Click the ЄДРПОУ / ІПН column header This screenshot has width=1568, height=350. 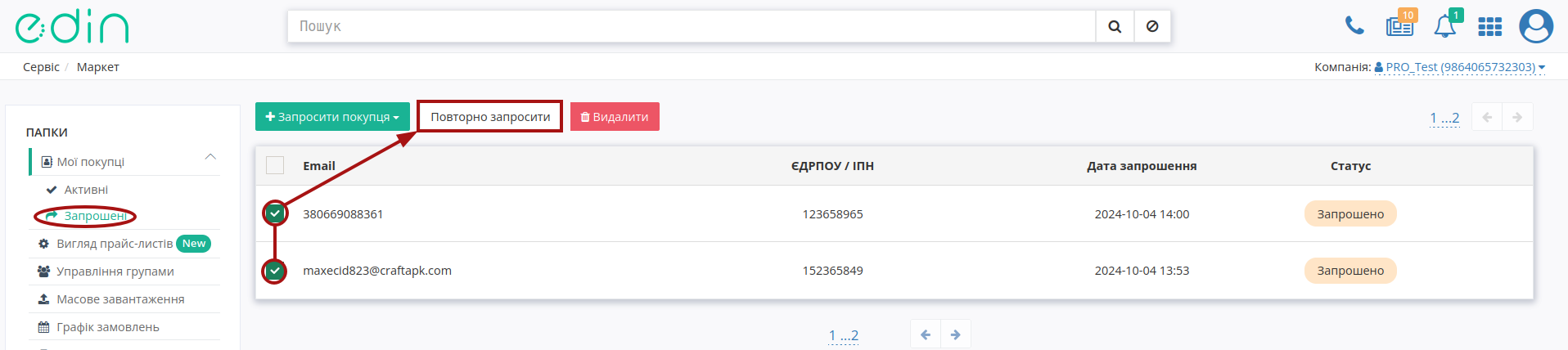[x=832, y=166]
